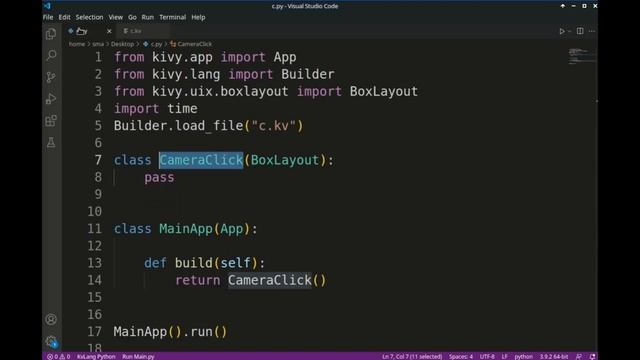The width and height of the screenshot is (640, 360).
Task: Change language mode 'python'
Action: tap(523, 356)
